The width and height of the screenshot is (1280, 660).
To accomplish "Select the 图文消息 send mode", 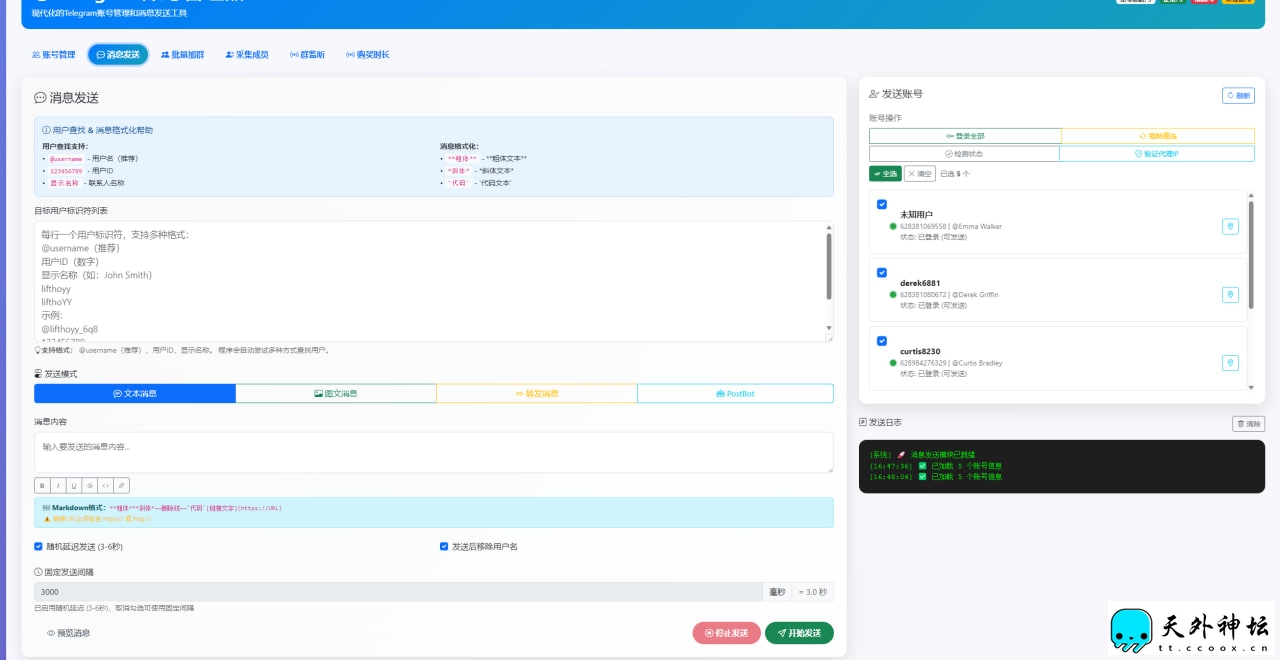I will (335, 394).
